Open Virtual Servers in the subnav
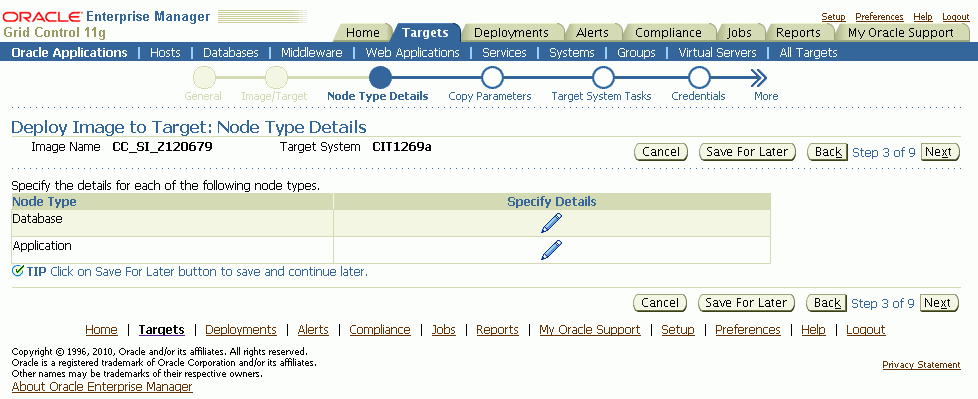Image resolution: width=978 pixels, height=399 pixels. tap(717, 53)
